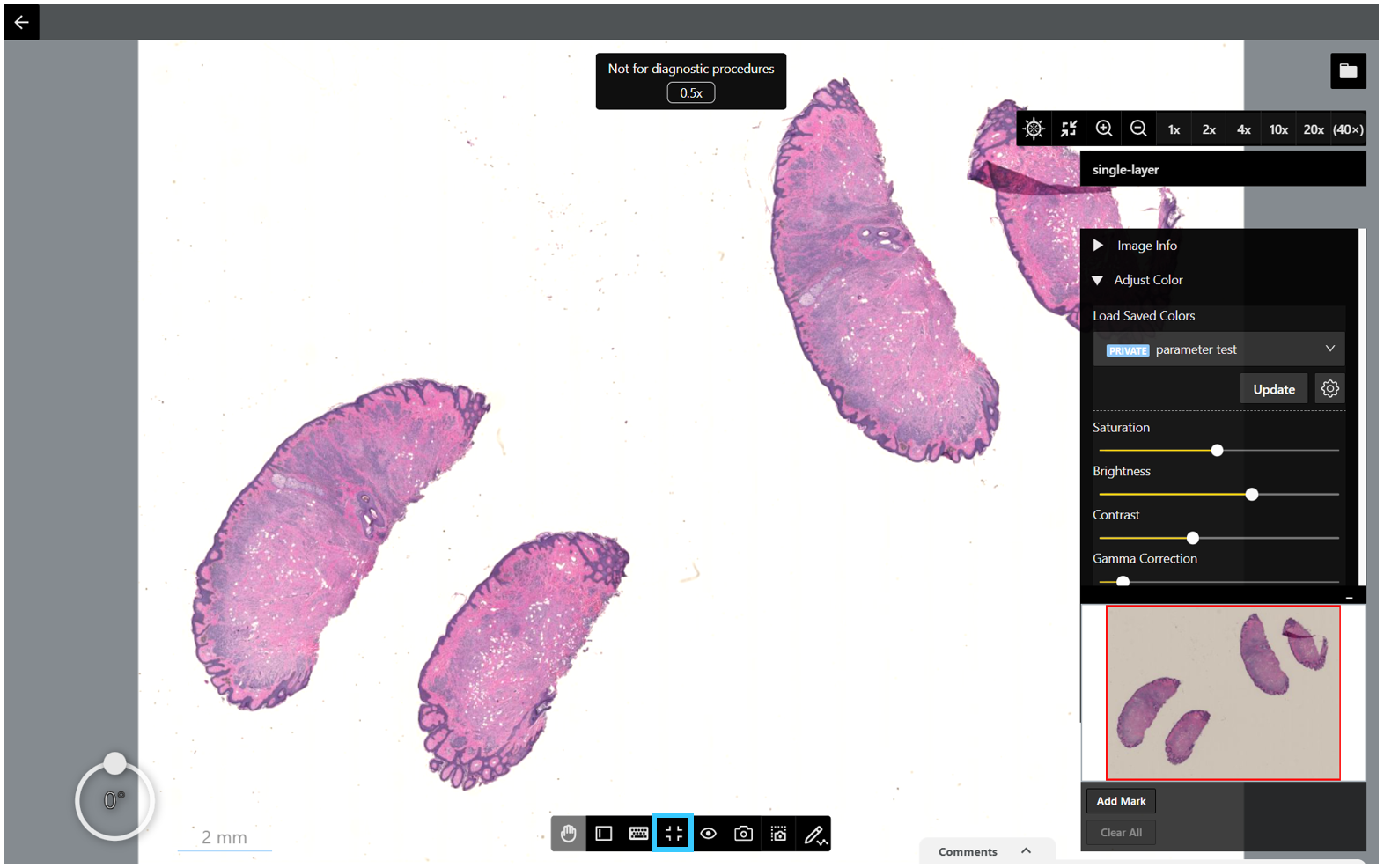
Task: Click the rotation dial handle
Action: (x=115, y=763)
